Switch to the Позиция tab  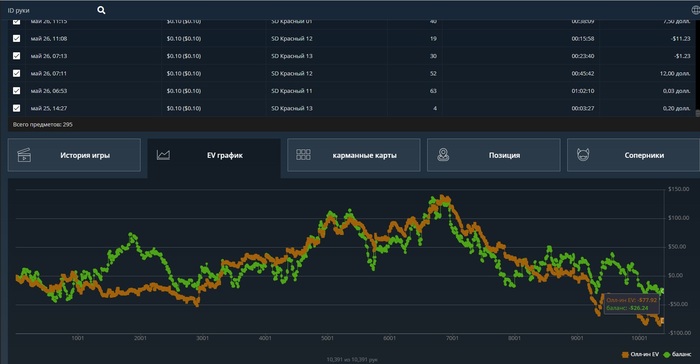click(493, 155)
